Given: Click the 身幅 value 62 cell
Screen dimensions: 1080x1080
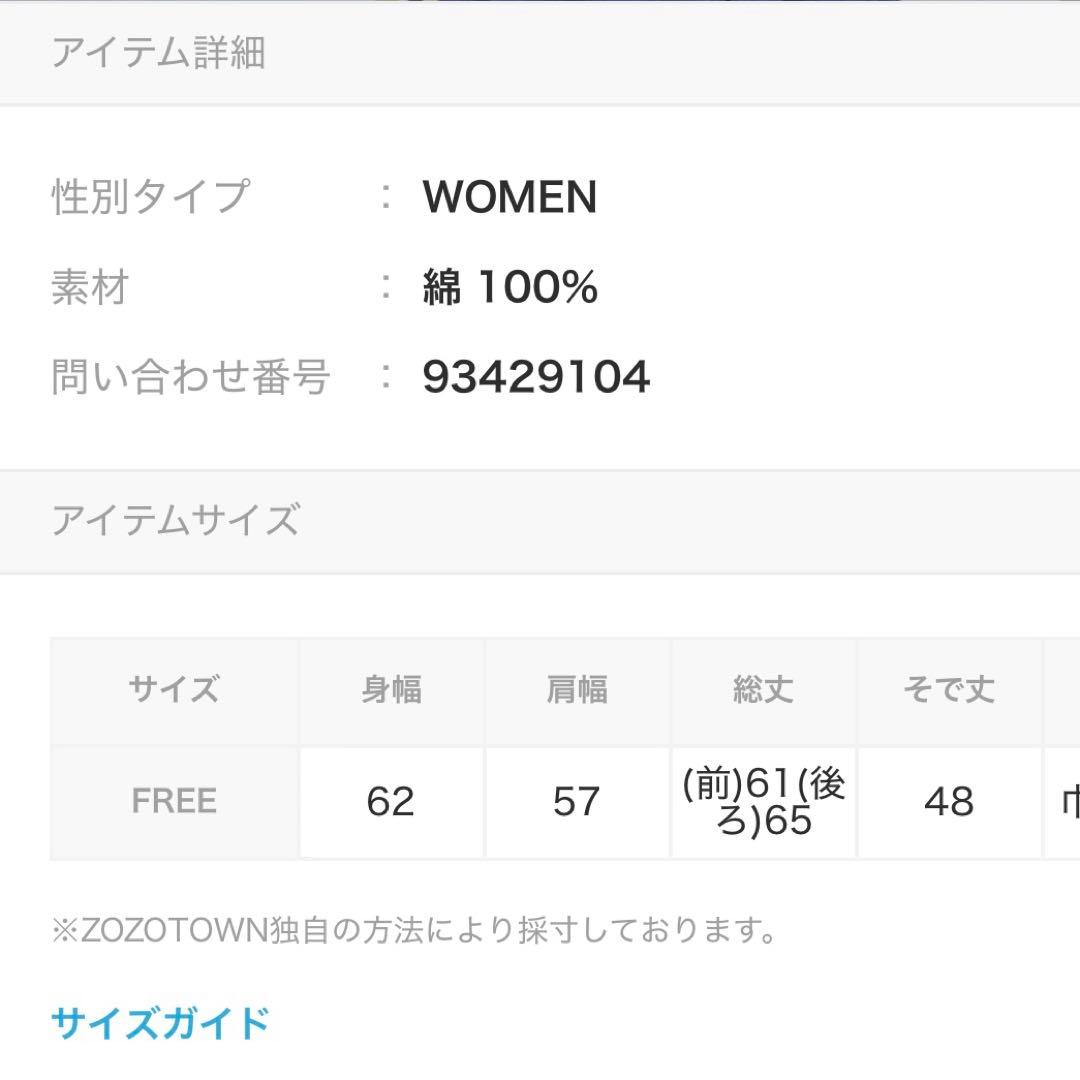Looking at the screenshot, I should point(391,802).
